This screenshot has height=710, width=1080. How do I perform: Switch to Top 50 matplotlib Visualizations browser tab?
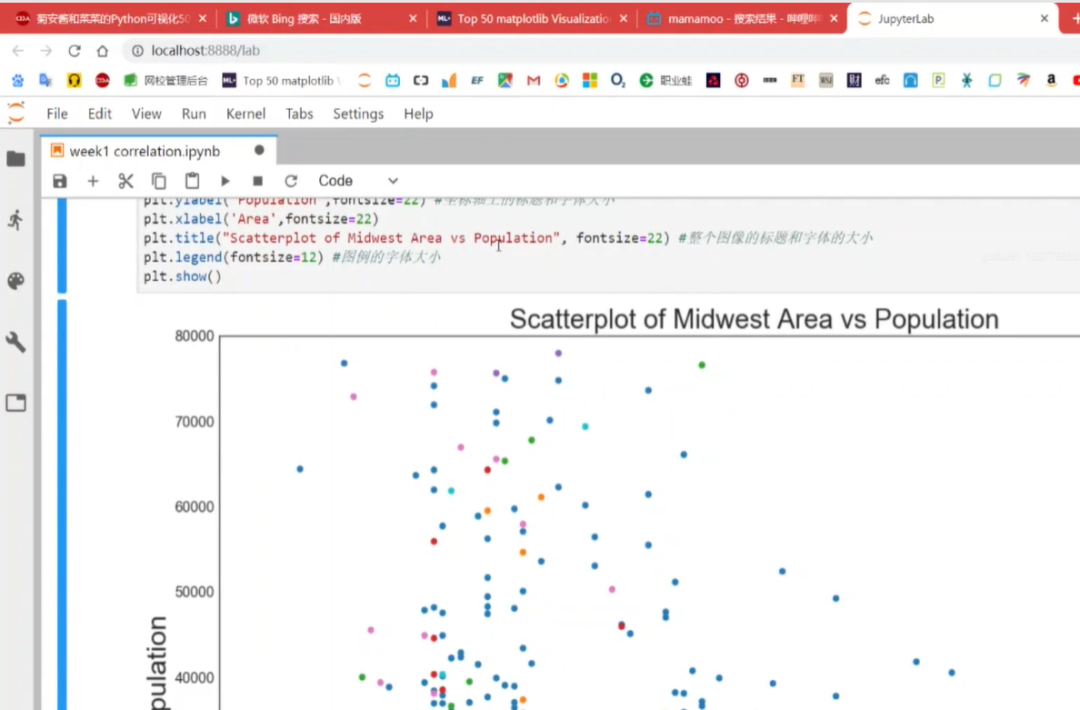click(532, 19)
